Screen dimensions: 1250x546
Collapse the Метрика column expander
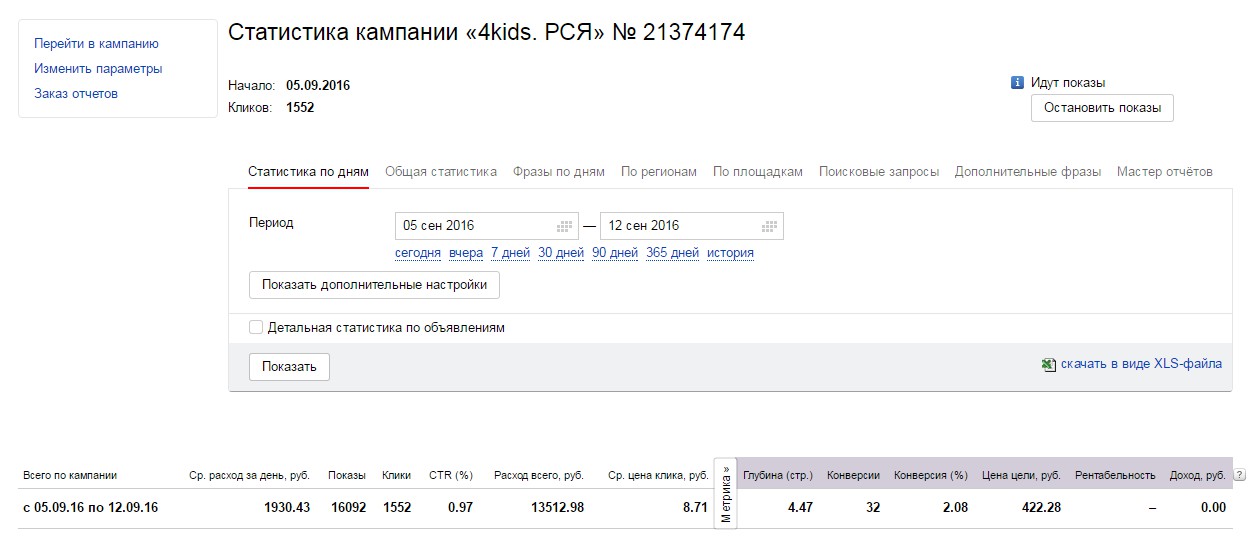726,493
